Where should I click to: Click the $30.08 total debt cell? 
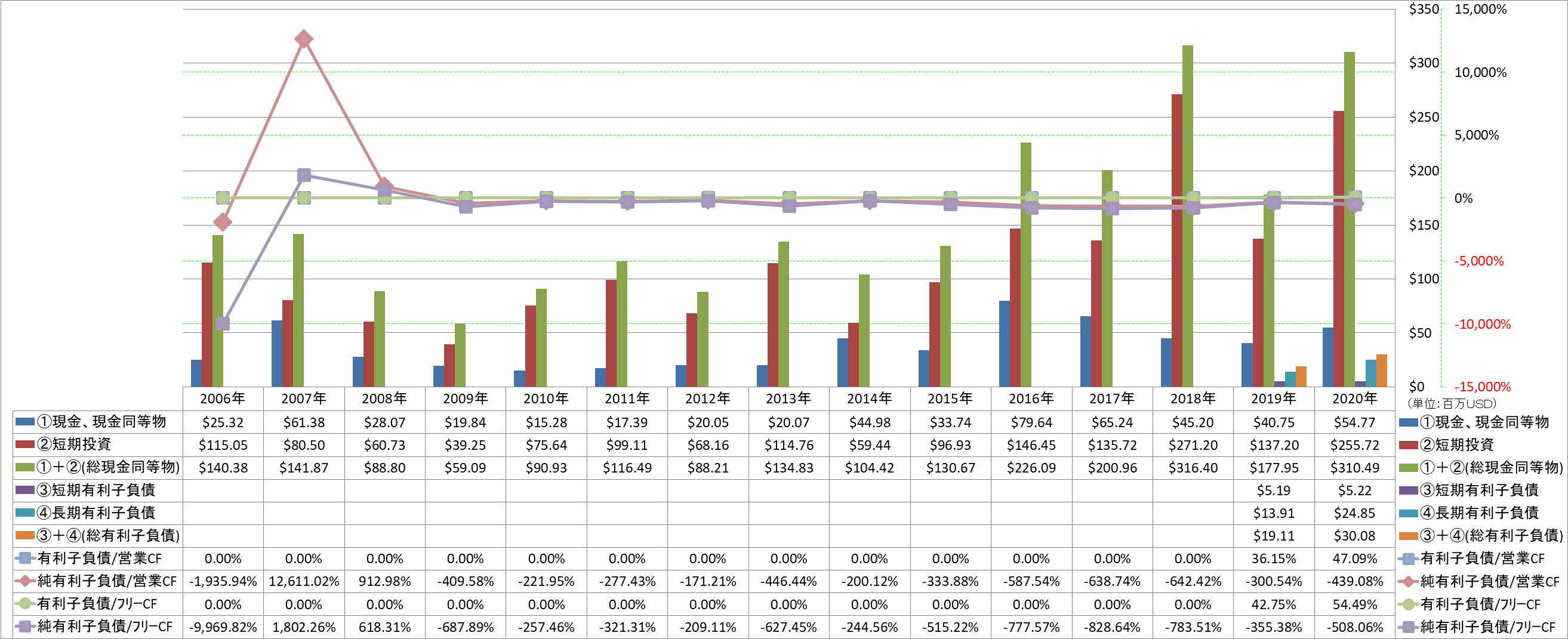pyautogui.click(x=1354, y=536)
